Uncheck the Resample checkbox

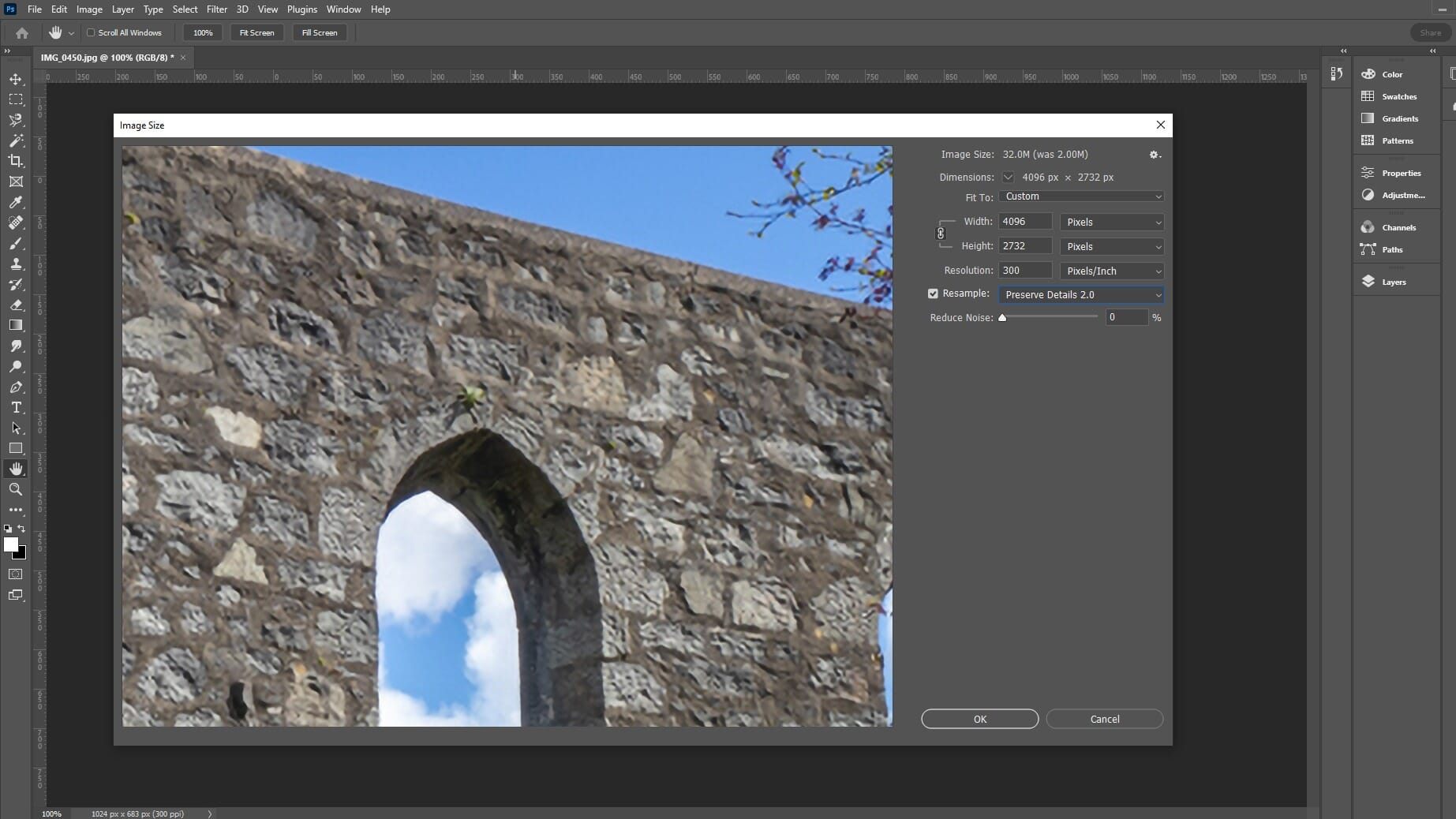pos(933,293)
